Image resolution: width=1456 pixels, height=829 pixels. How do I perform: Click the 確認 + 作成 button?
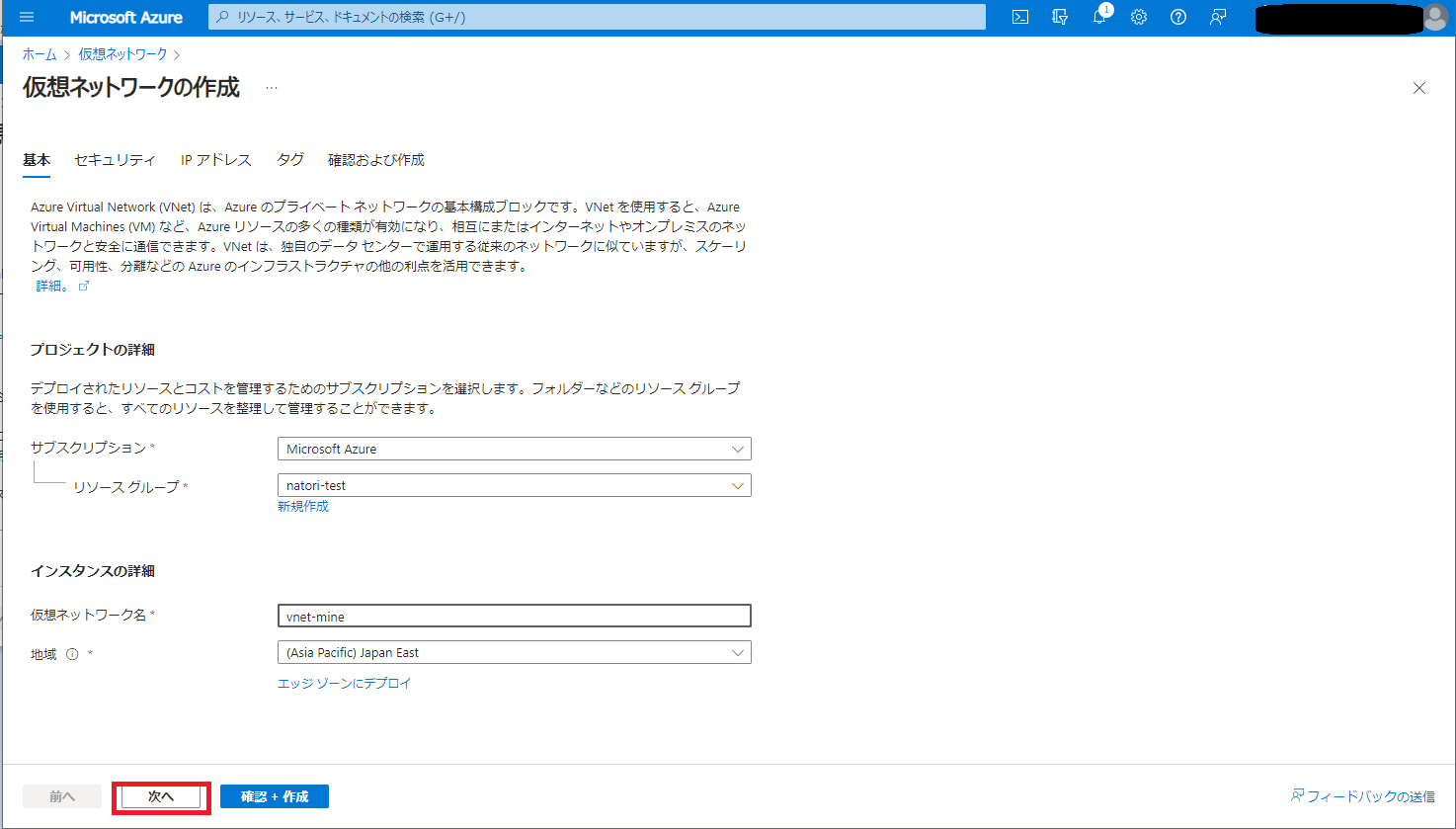click(275, 796)
